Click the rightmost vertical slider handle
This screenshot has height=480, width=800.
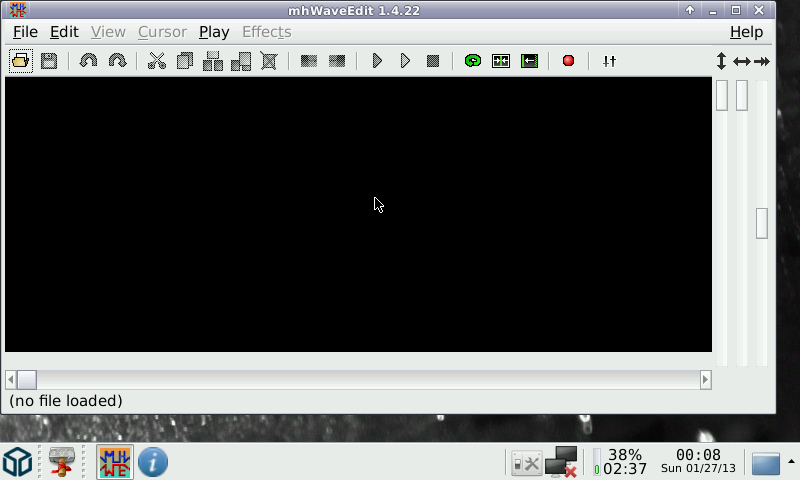click(x=762, y=223)
